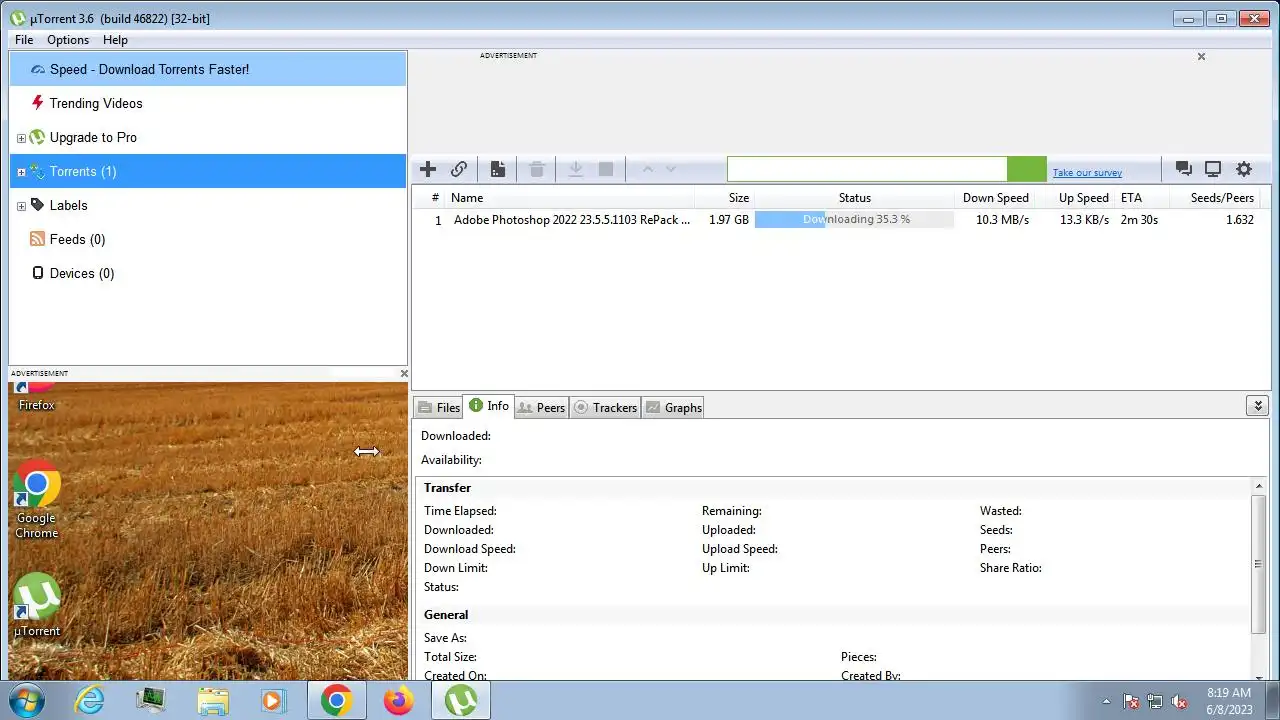
Task: Sort torrents by the Name column
Action: click(x=569, y=197)
